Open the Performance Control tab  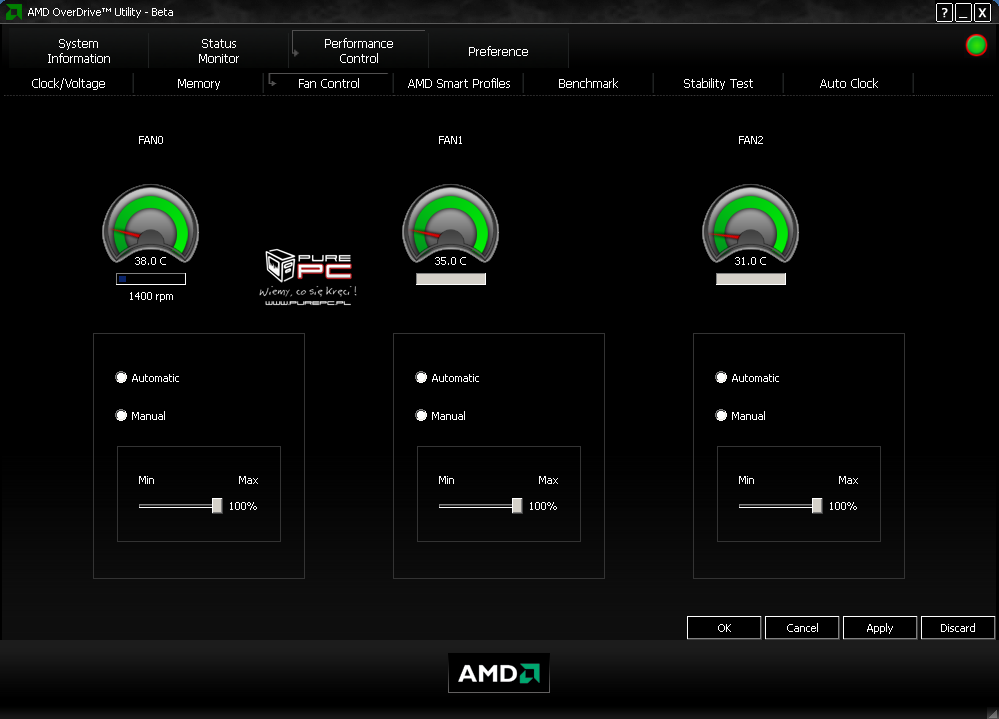[x=359, y=51]
